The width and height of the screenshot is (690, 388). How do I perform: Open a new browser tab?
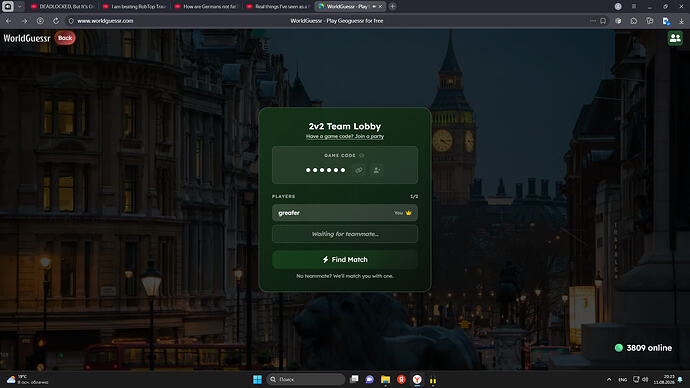tap(393, 7)
